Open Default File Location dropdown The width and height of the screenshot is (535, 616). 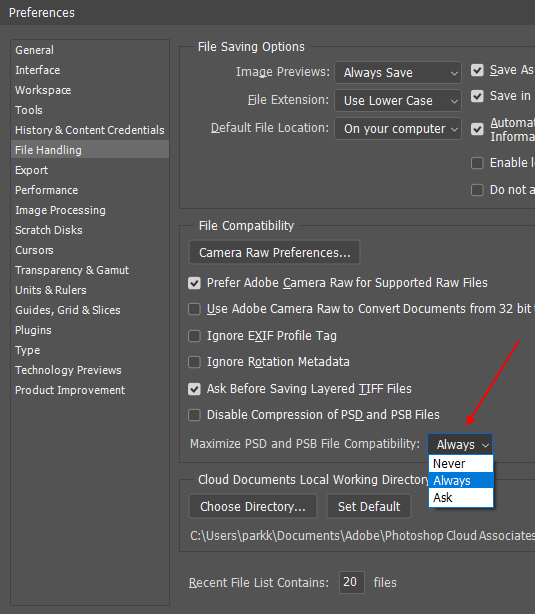398,128
